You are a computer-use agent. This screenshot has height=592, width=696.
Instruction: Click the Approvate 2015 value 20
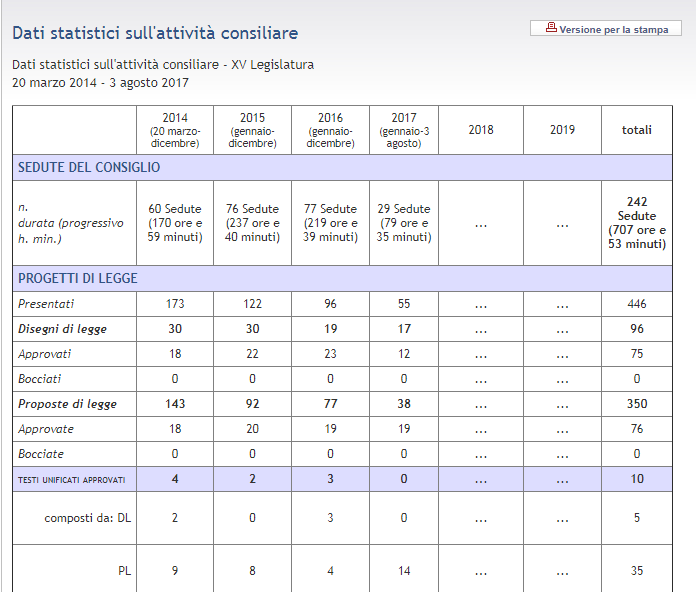click(x=252, y=429)
